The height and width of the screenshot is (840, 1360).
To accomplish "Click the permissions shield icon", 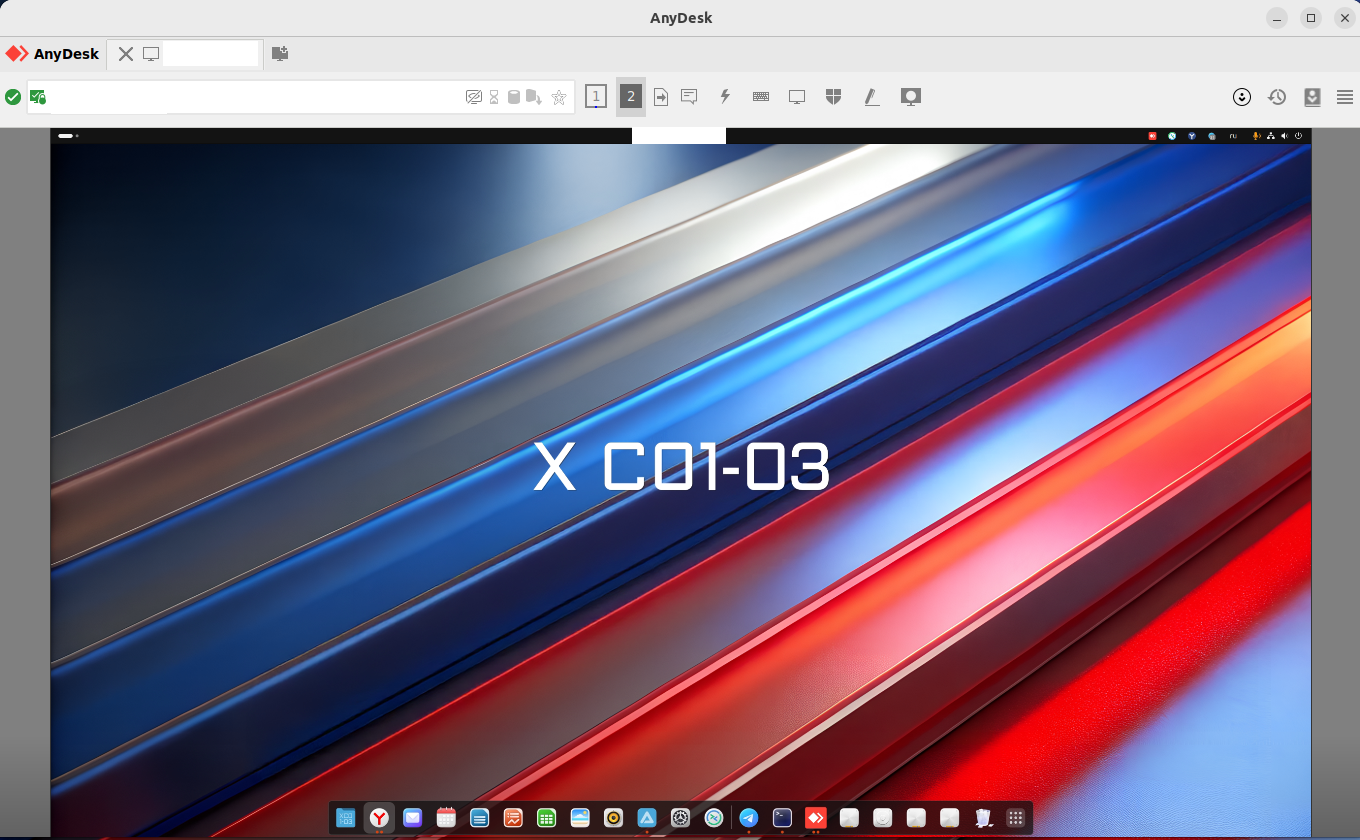I will (834, 97).
